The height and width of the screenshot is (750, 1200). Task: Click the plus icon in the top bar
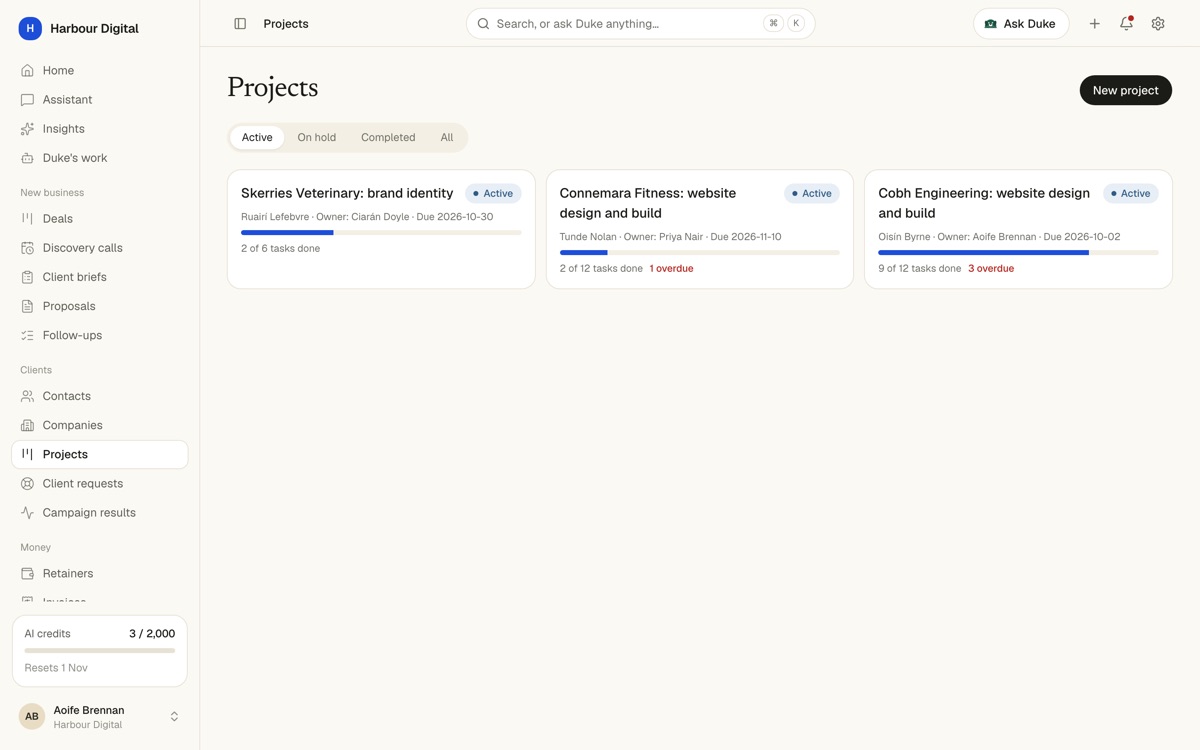pos(1094,24)
